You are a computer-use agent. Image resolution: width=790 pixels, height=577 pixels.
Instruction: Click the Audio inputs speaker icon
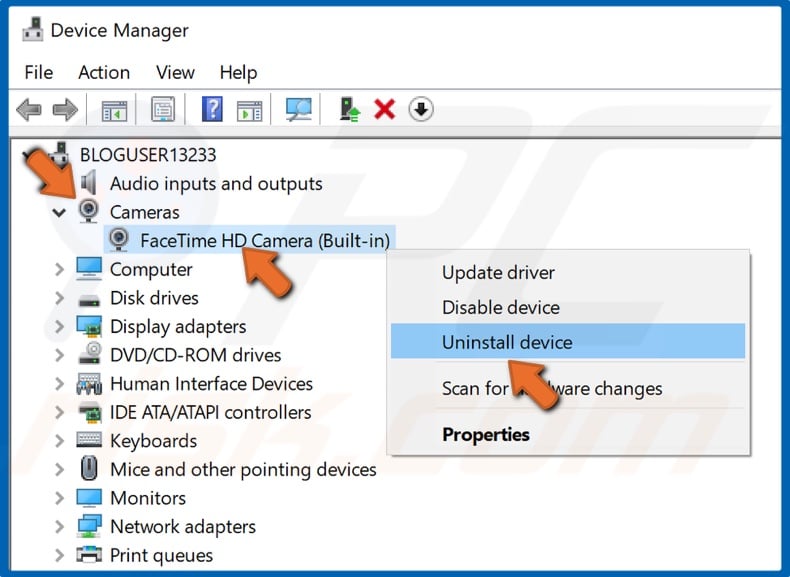pos(89,182)
